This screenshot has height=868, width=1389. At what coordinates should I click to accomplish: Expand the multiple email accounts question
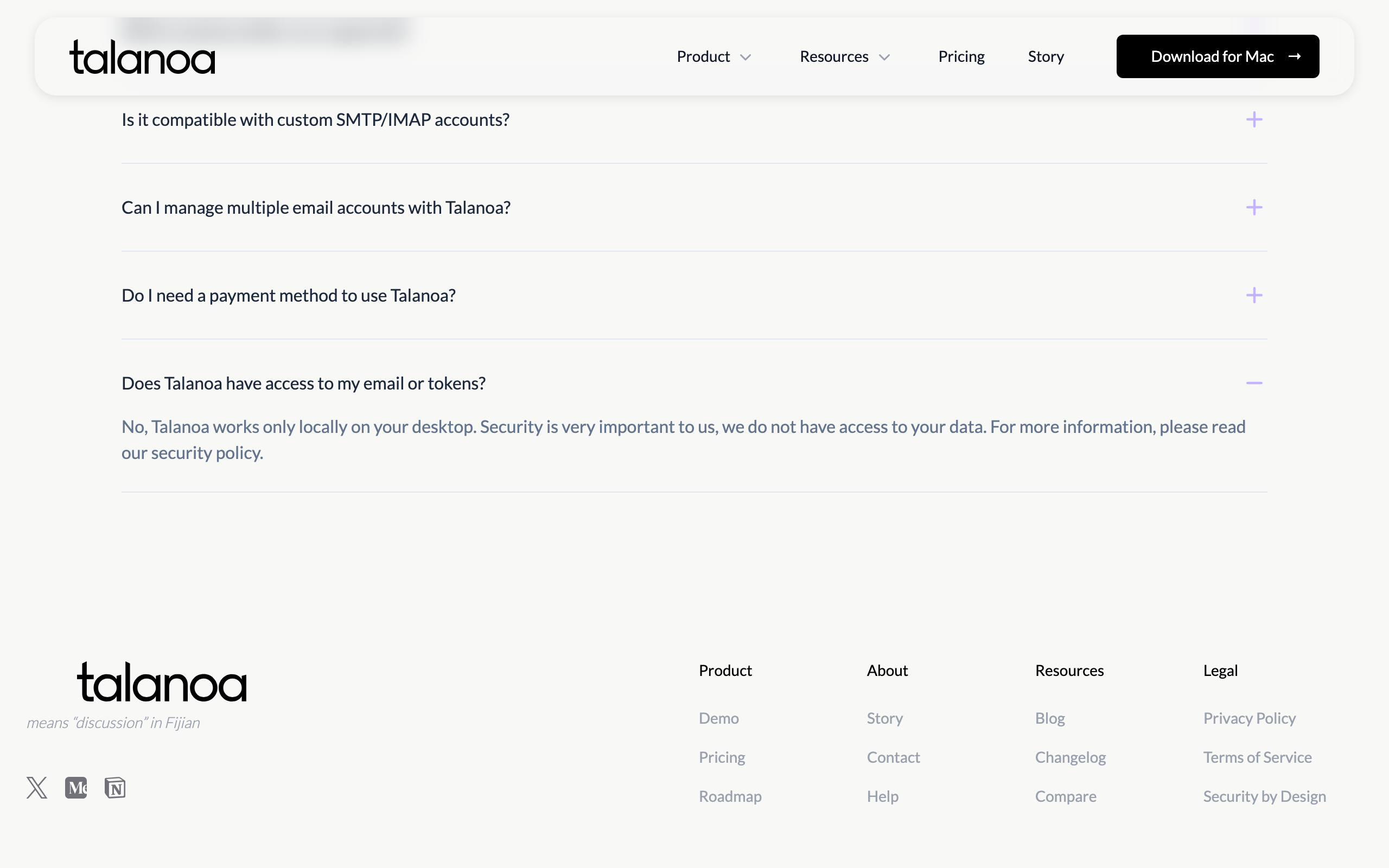click(1254, 207)
